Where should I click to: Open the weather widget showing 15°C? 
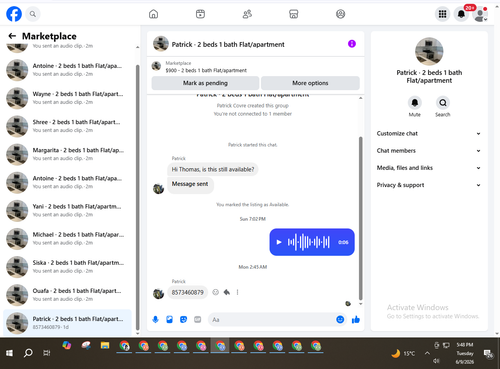(x=403, y=353)
